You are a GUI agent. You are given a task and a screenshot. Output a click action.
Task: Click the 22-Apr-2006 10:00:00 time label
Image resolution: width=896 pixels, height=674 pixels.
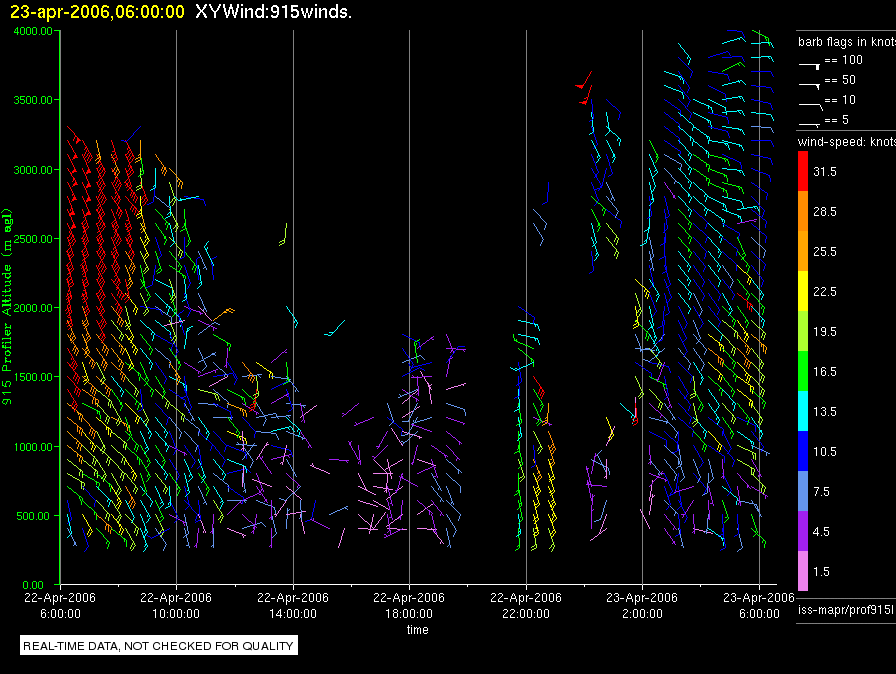tap(176, 605)
